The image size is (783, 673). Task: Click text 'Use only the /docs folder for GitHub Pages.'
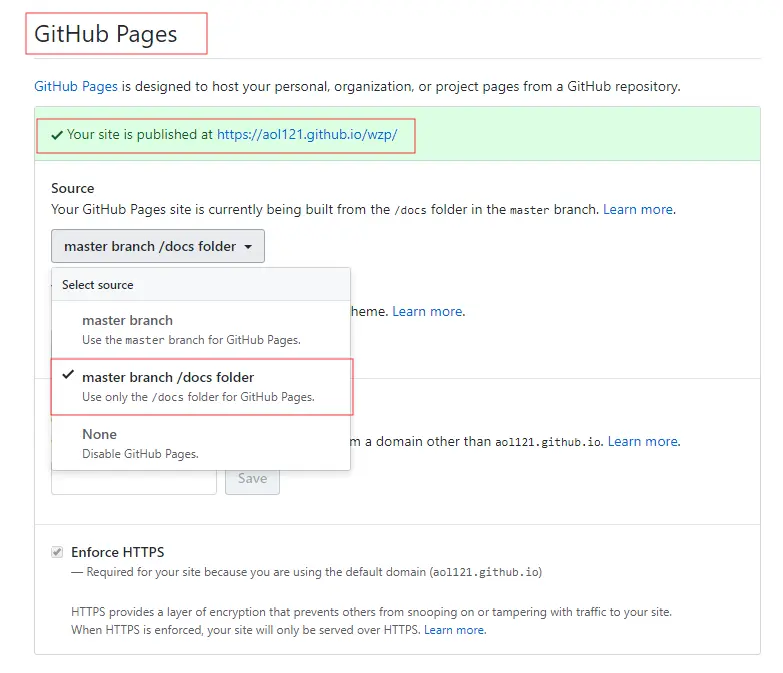click(198, 397)
